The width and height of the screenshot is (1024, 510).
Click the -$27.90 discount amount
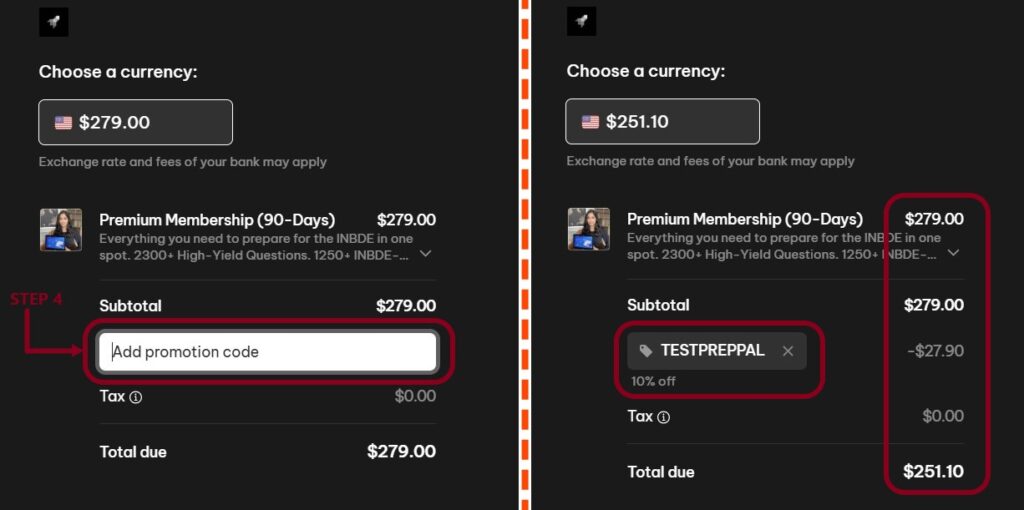[x=935, y=351]
